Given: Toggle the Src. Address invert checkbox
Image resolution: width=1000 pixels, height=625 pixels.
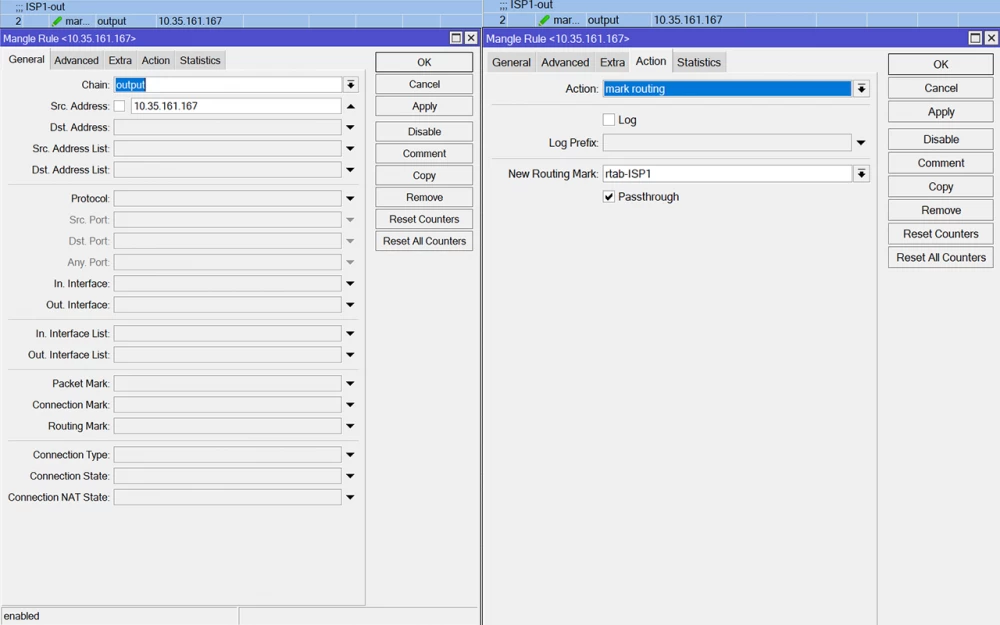Looking at the screenshot, I should click(120, 106).
